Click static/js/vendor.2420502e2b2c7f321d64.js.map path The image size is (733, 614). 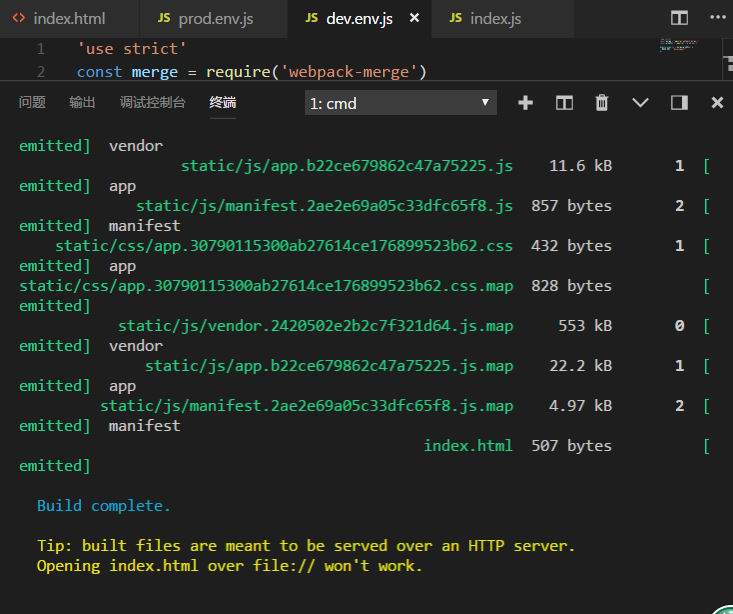point(316,326)
